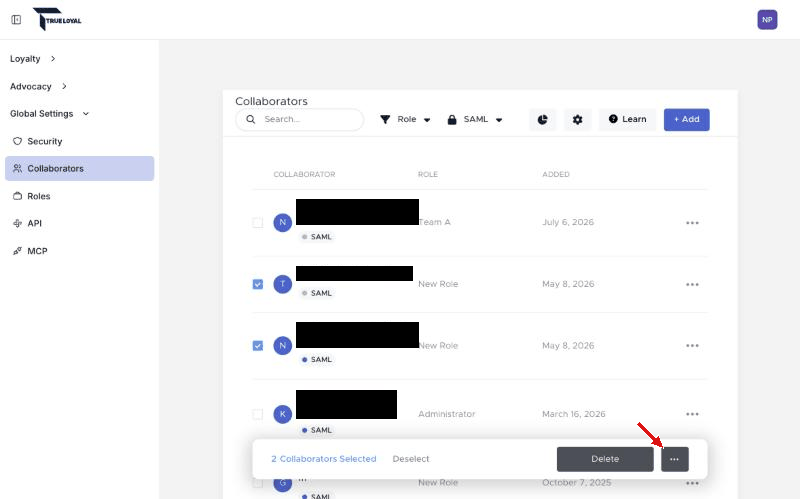Click the Deselect link
Image resolution: width=800 pixels, height=499 pixels.
pos(411,459)
